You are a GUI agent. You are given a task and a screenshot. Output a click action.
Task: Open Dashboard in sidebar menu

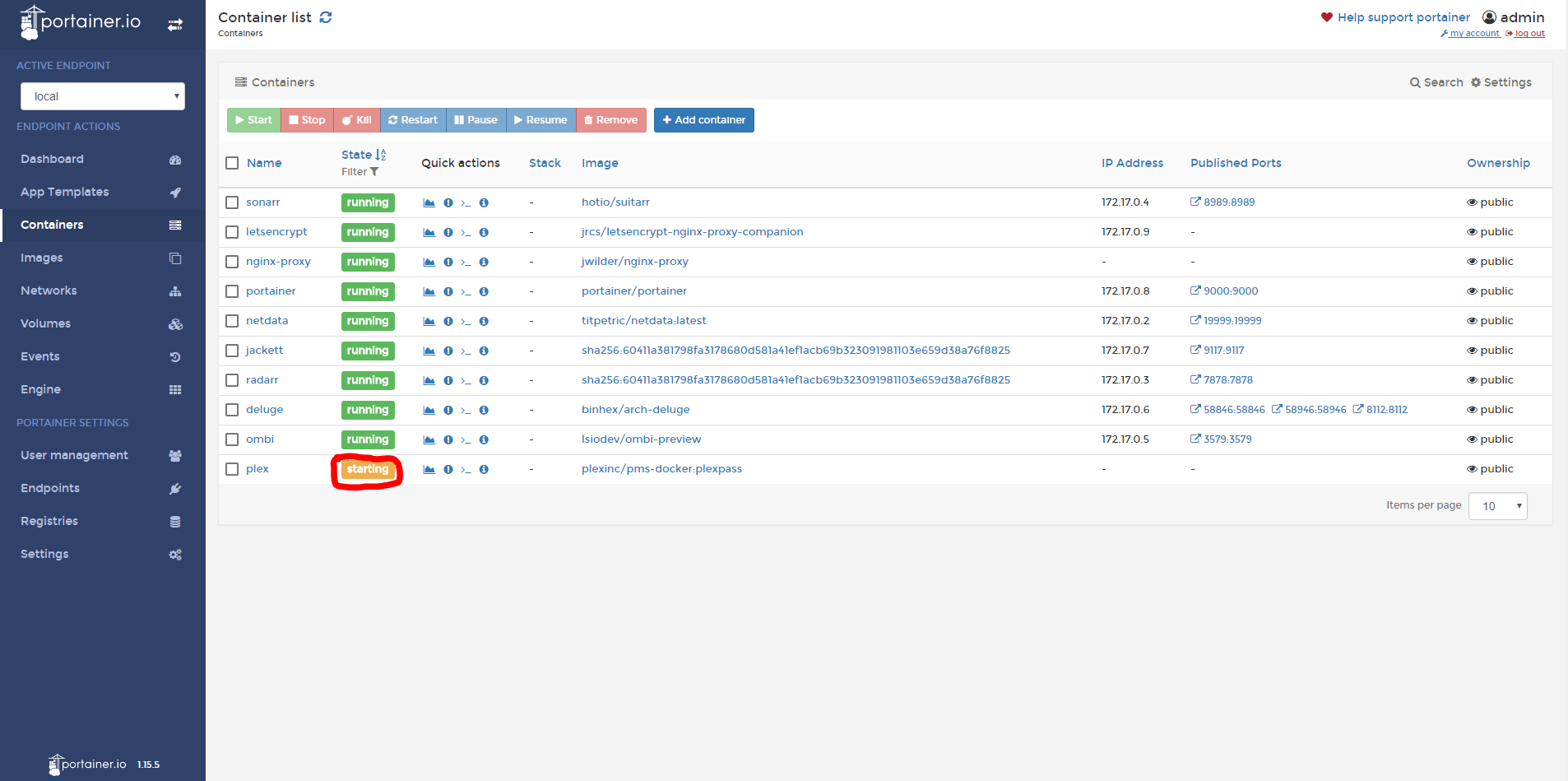103,159
